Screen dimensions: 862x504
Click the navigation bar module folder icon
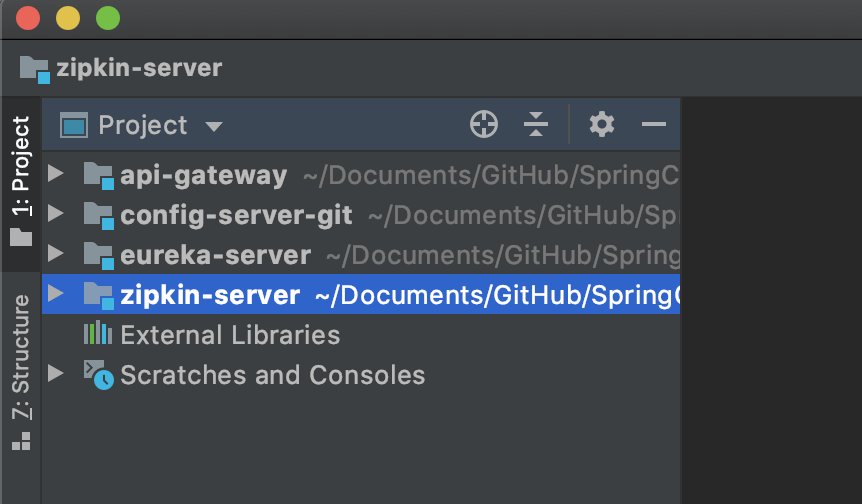pos(35,70)
